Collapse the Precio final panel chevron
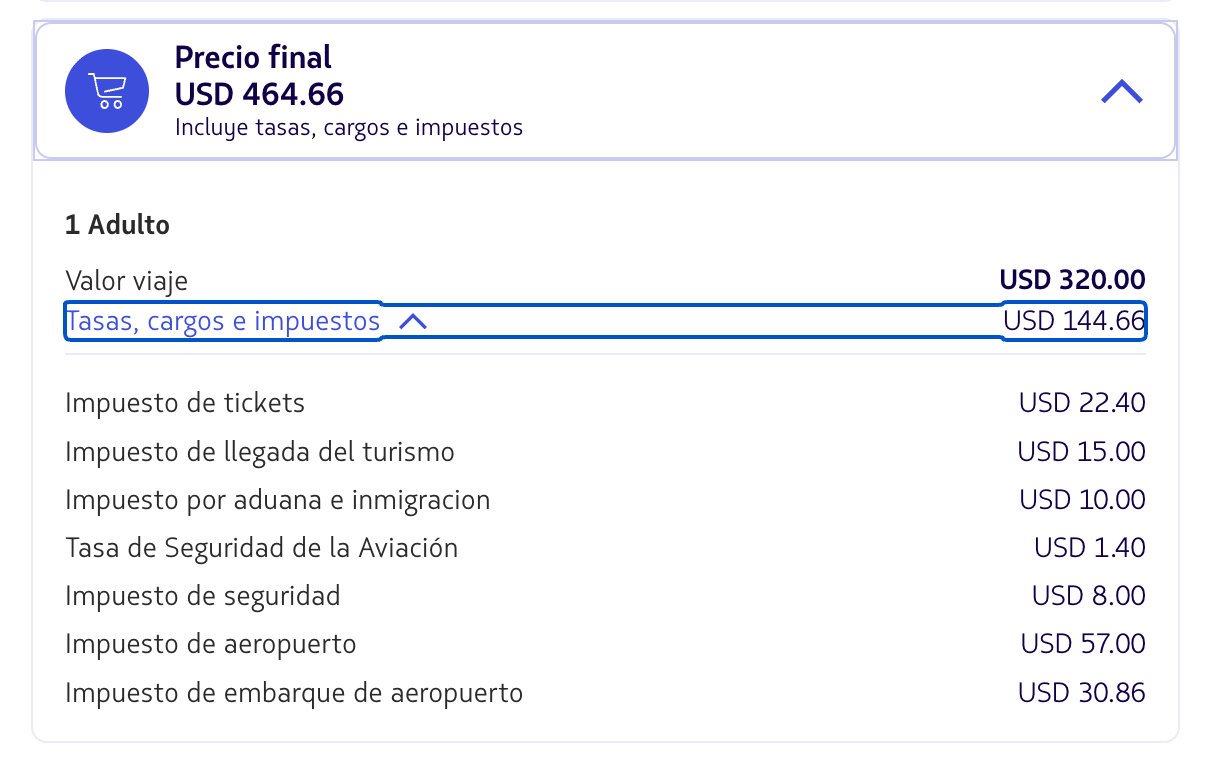The image size is (1232, 776). [x=1121, y=92]
